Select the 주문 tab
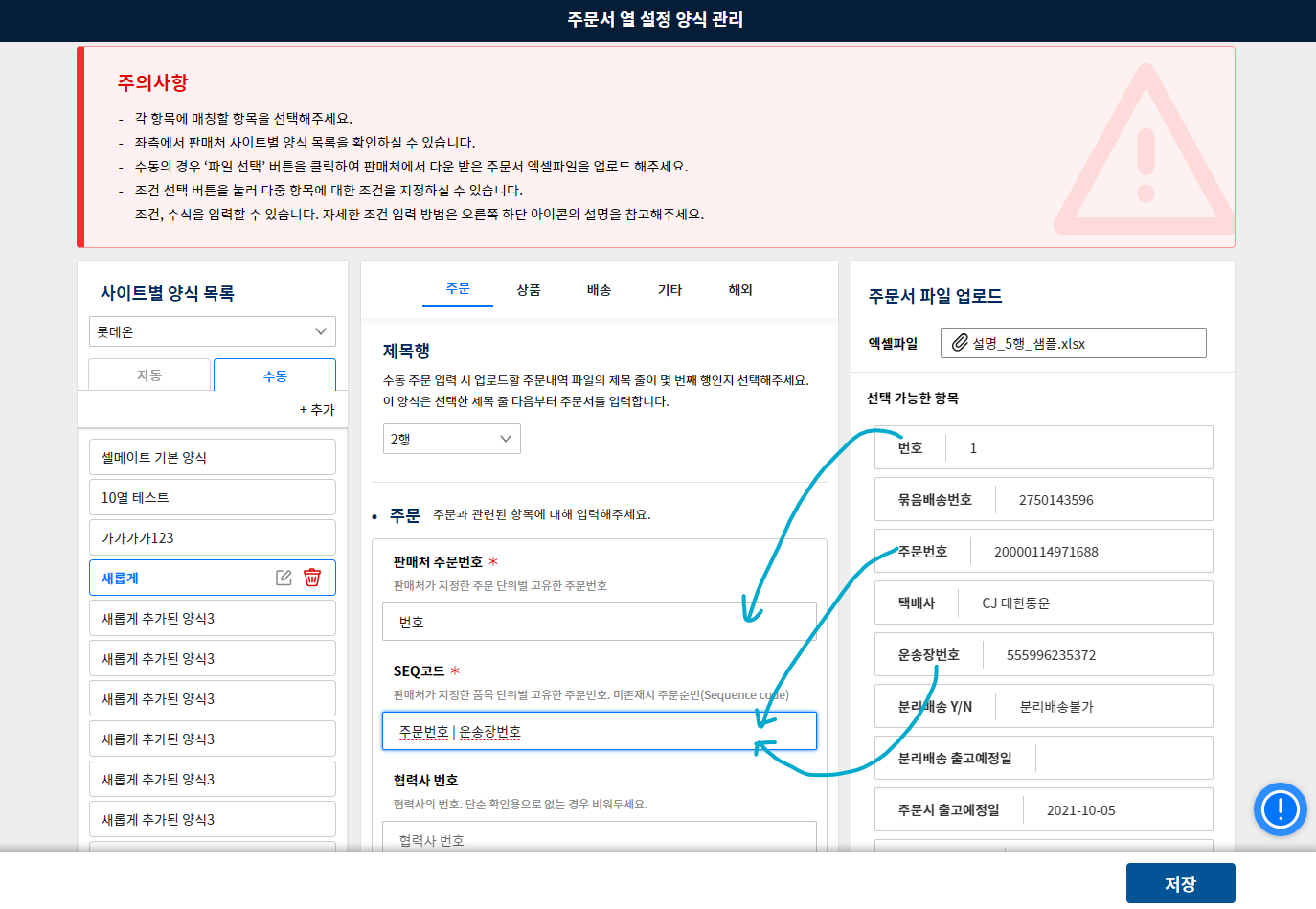This screenshot has width=1316, height=909. [x=458, y=288]
